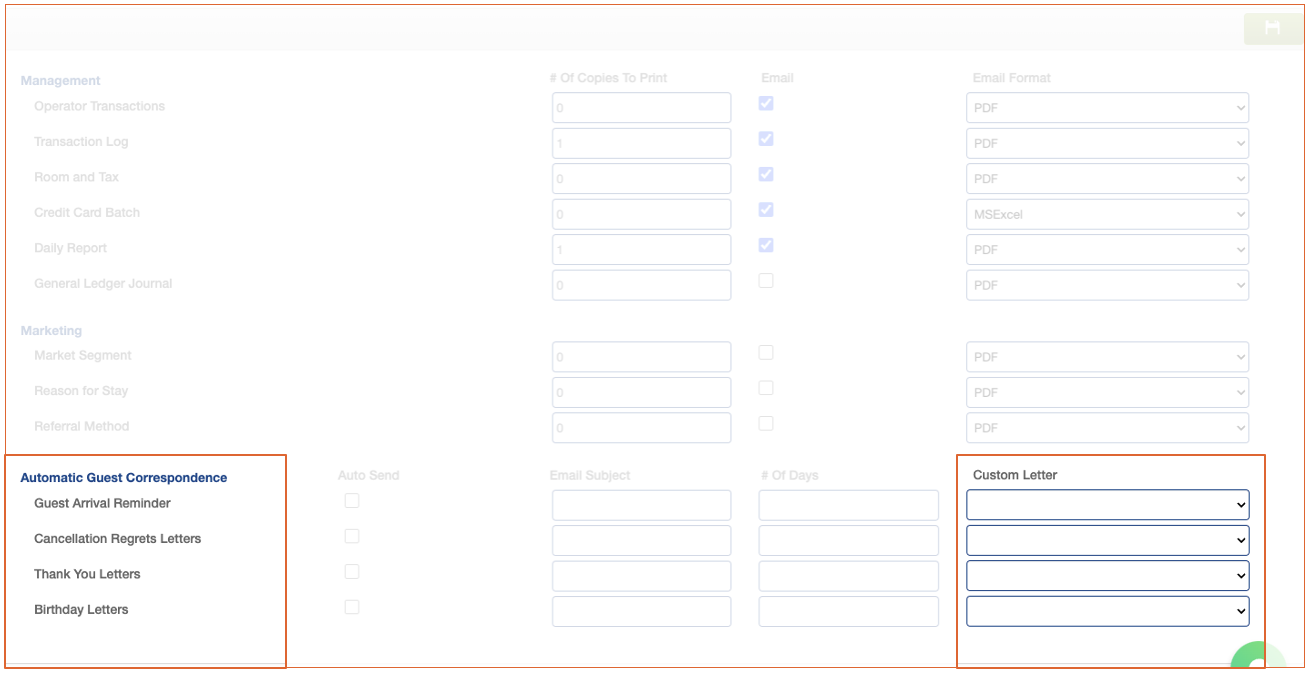1312x674 pixels.
Task: Focus Email Subject field for Cancellation Regrets Letters
Action: (x=641, y=541)
